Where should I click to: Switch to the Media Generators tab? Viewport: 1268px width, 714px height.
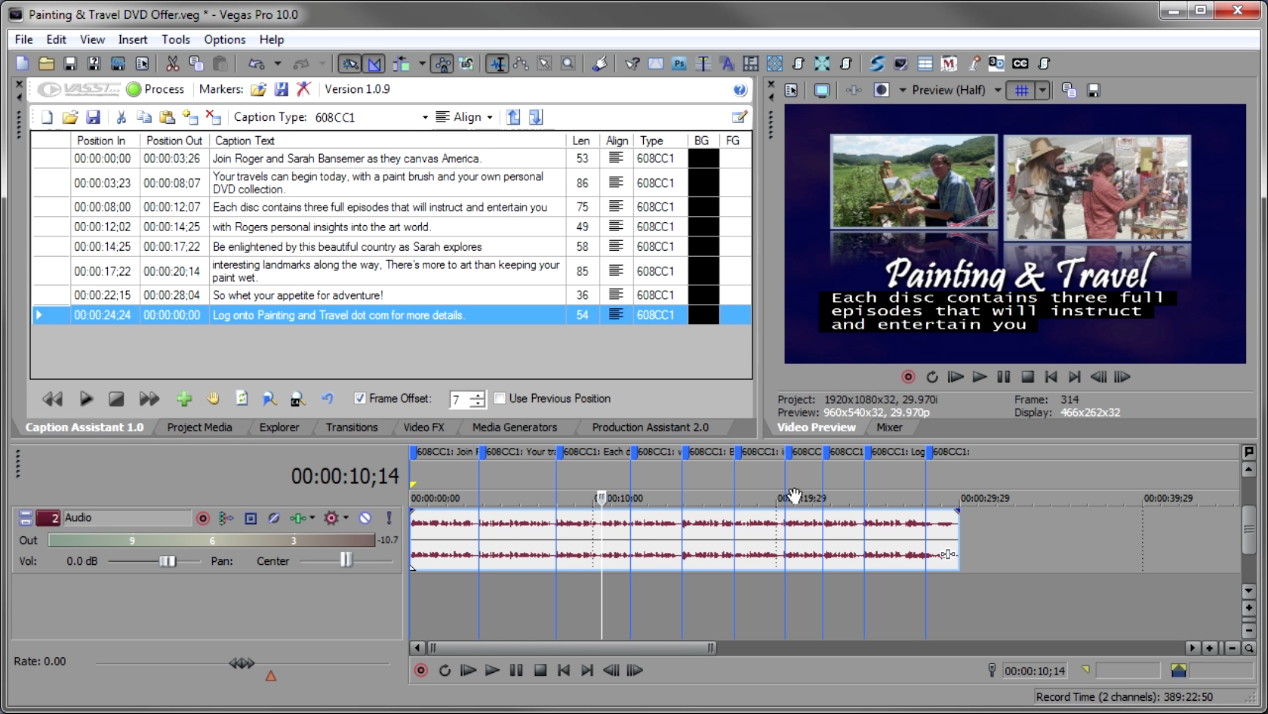[x=514, y=427]
